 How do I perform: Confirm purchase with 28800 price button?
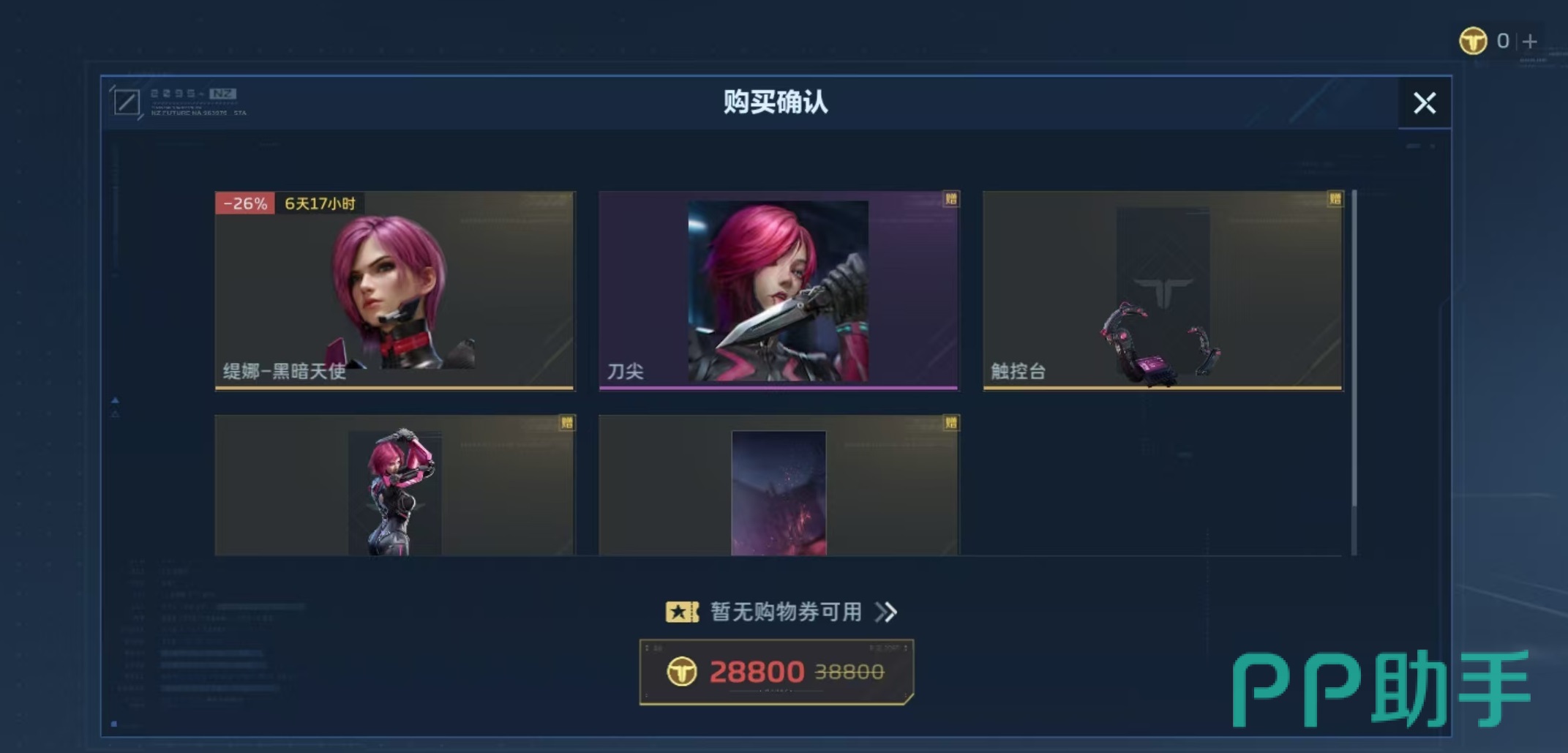click(x=776, y=672)
